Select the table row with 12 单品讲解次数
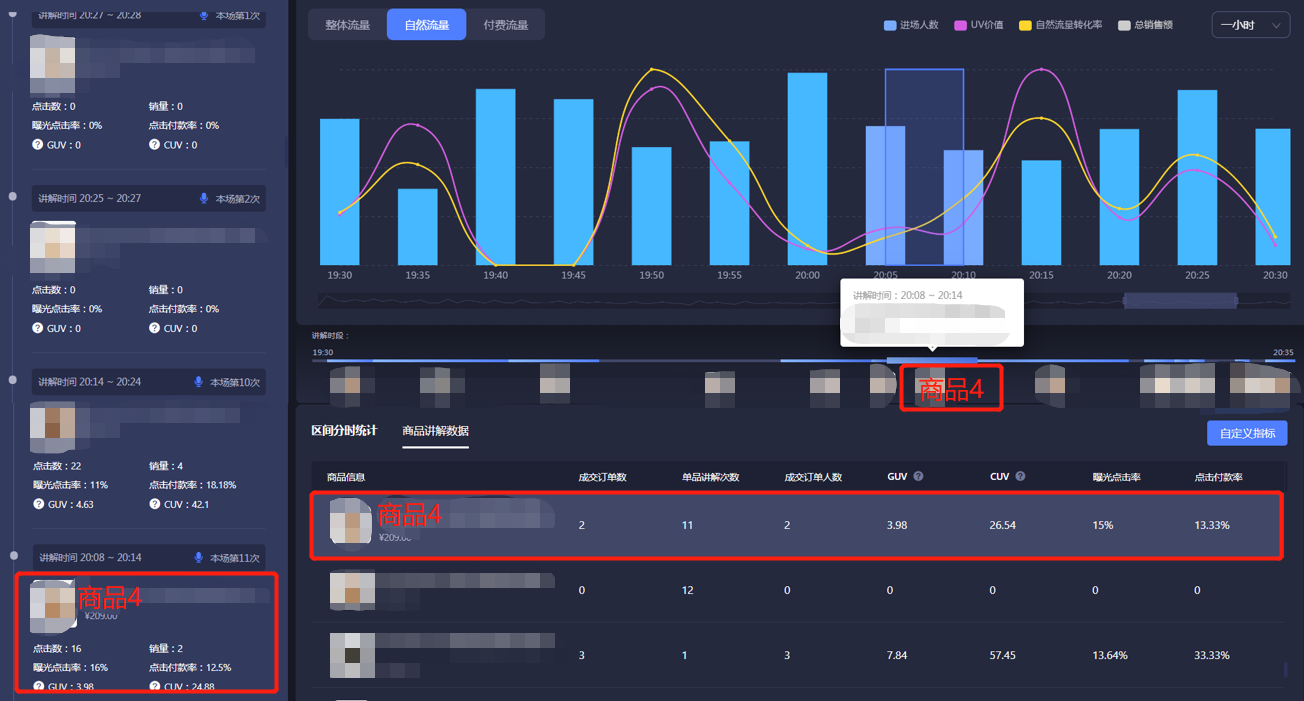The height and width of the screenshot is (701, 1304). [x=795, y=590]
